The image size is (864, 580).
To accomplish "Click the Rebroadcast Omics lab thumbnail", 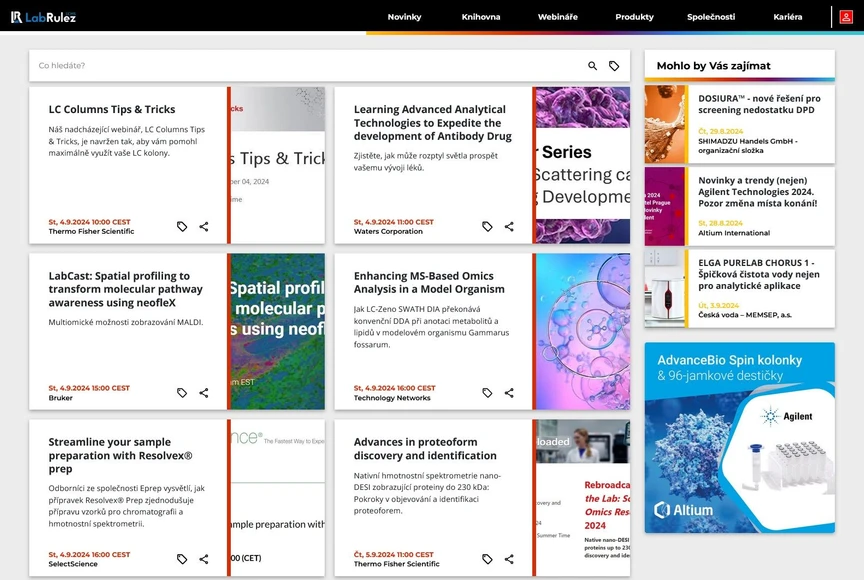I will click(583, 498).
